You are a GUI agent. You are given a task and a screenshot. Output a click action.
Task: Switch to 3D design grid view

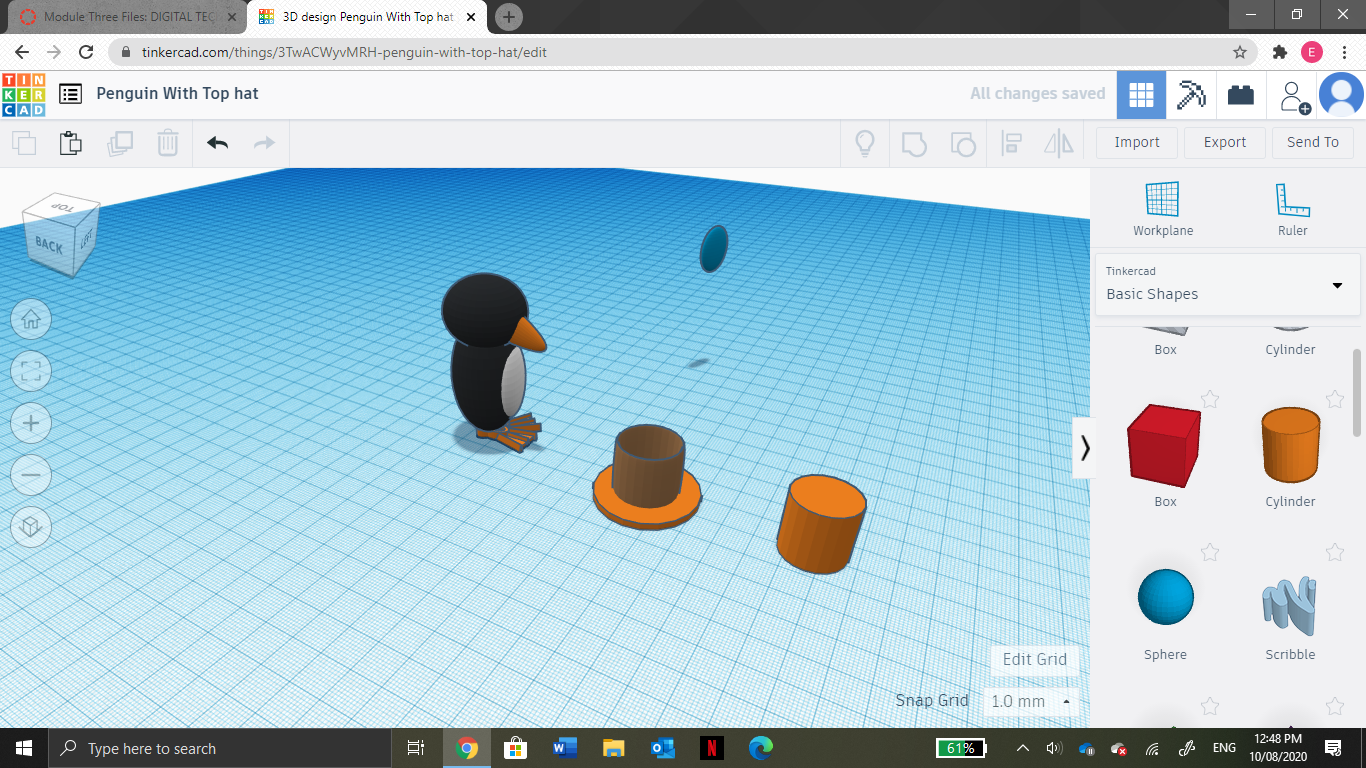[1141, 95]
